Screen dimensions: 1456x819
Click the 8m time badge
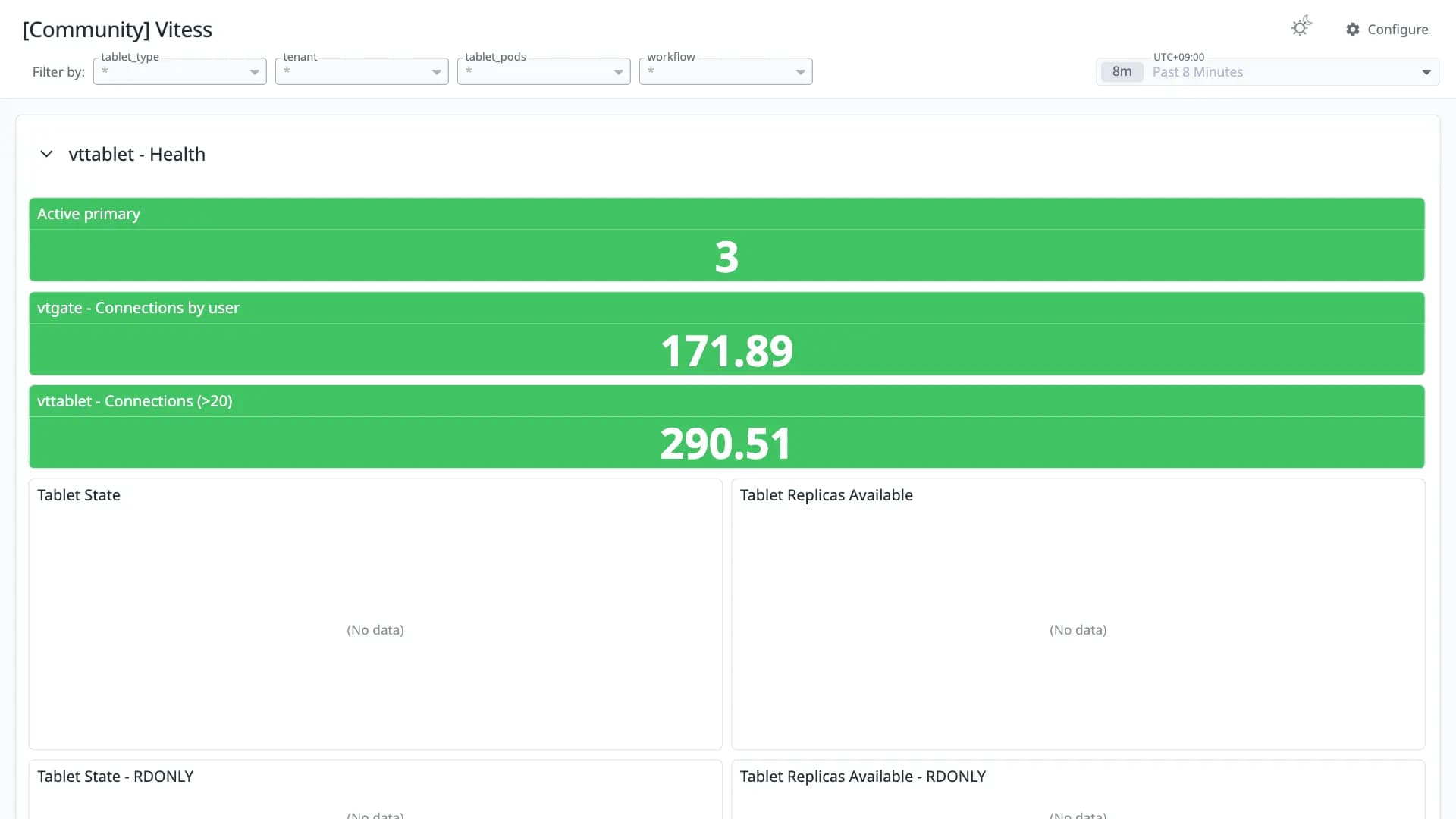pos(1122,72)
